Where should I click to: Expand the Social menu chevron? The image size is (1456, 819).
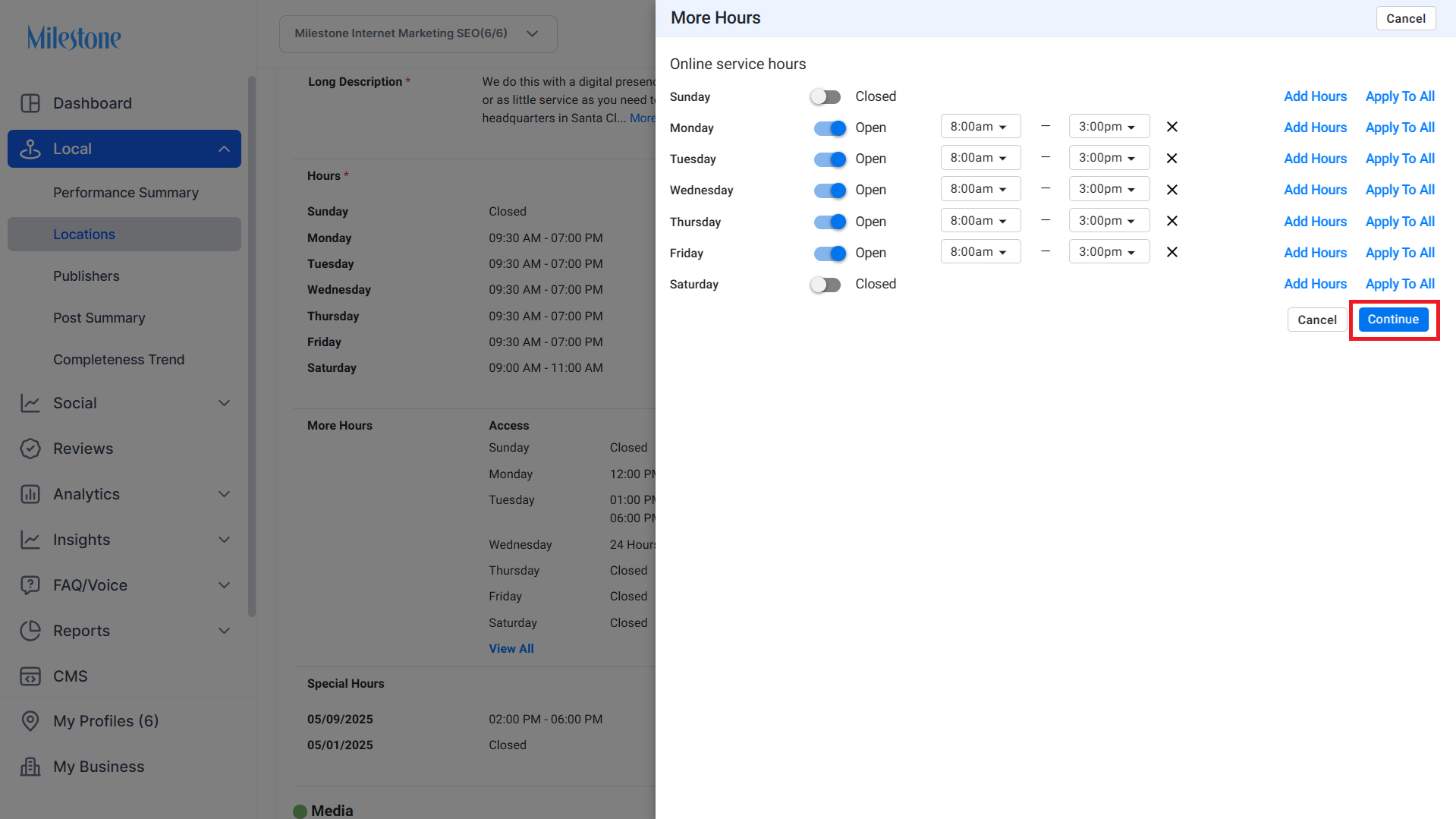224,403
